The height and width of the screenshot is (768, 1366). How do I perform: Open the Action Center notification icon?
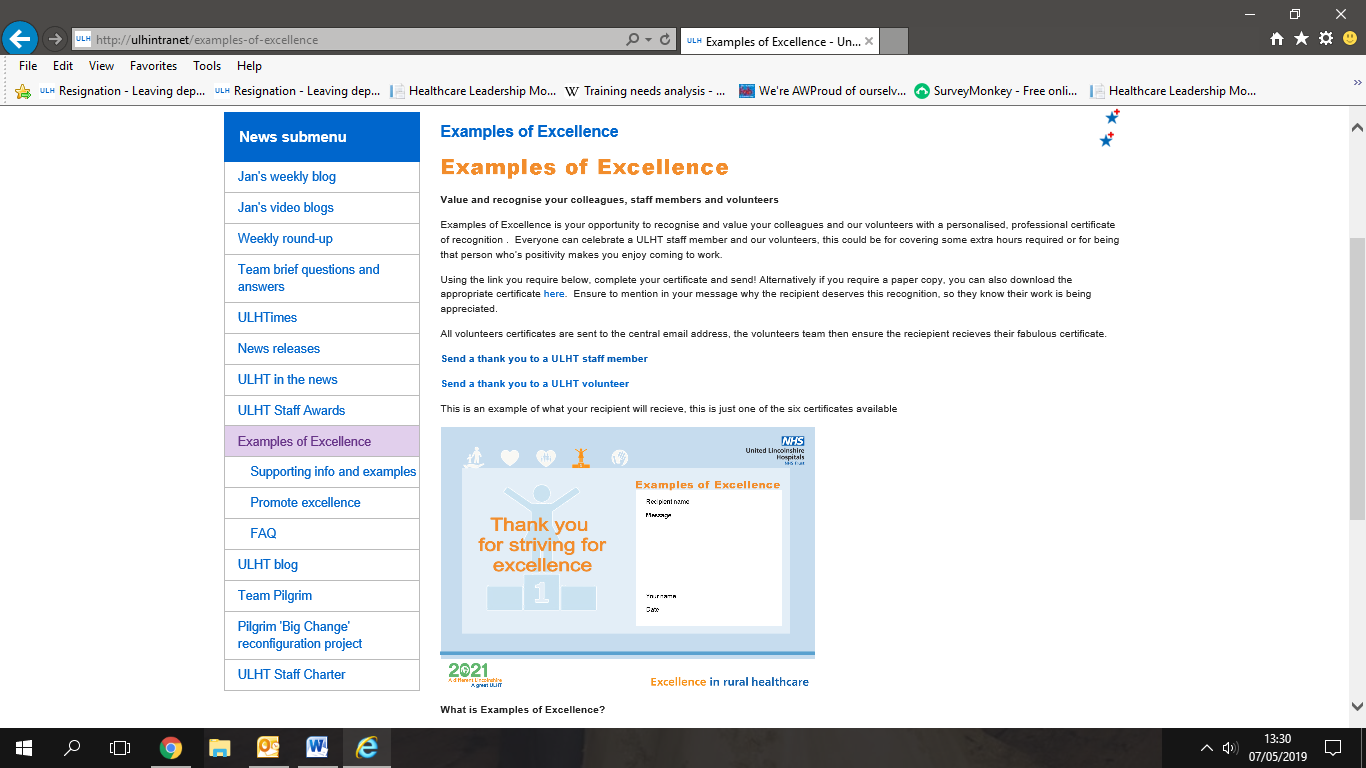click(x=1333, y=748)
